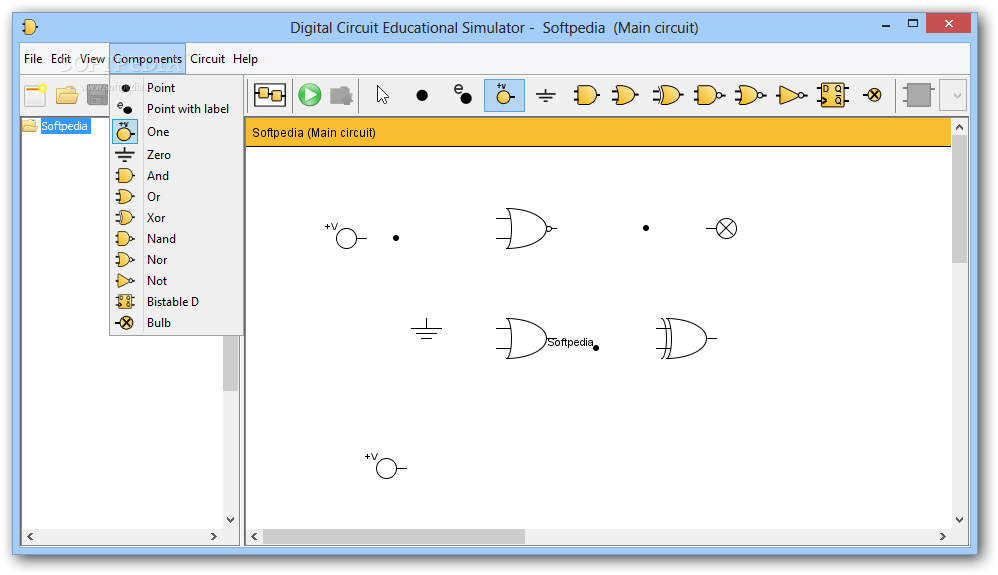
Task: Select the arrow pointer tool
Action: coord(382,96)
